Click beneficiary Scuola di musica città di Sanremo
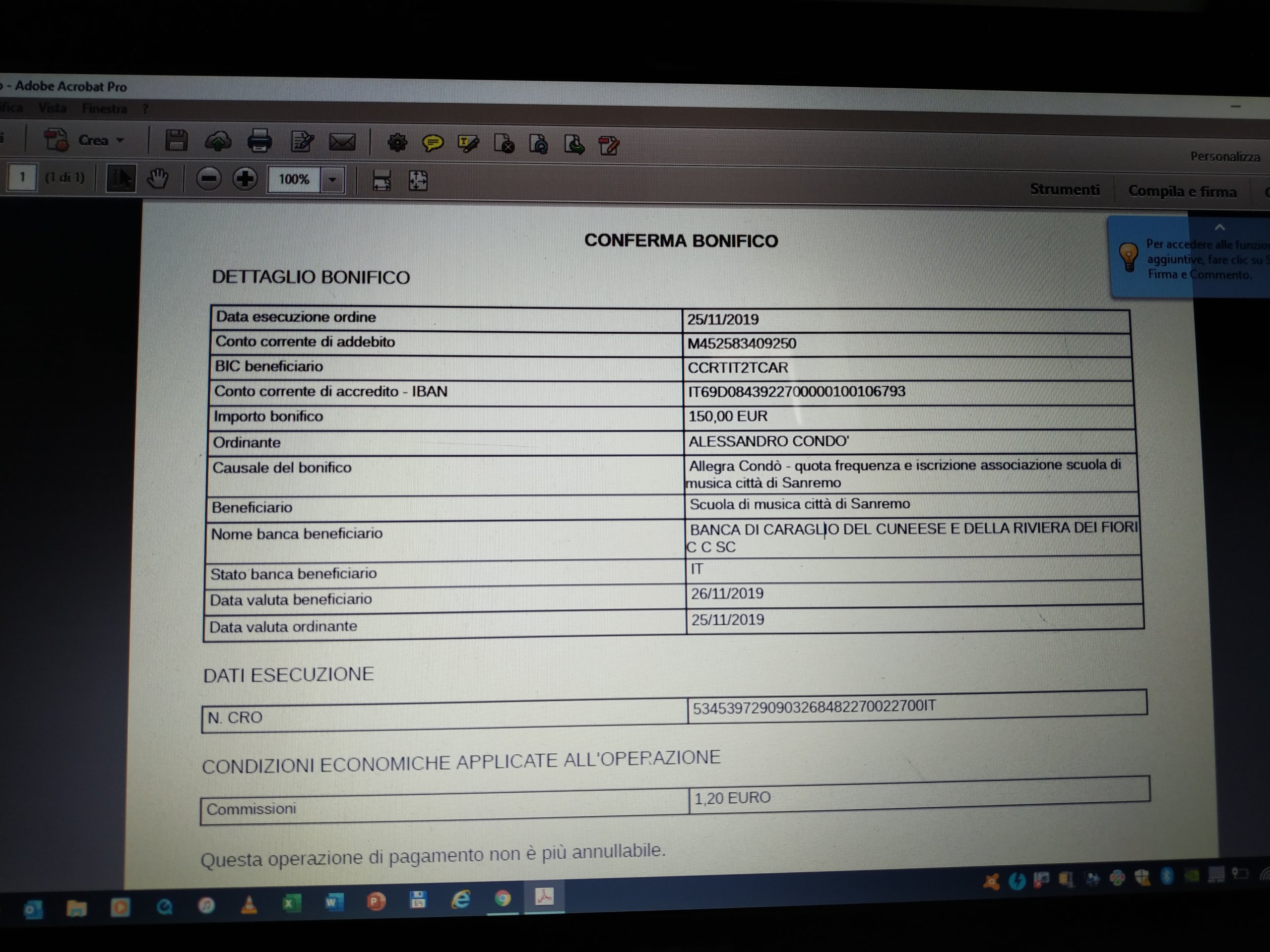This screenshot has height=952, width=1270. pos(800,504)
